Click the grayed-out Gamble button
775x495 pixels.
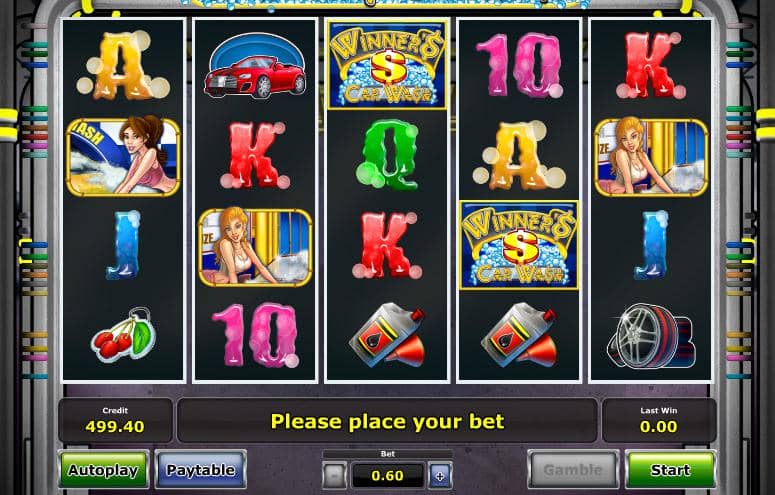573,470
